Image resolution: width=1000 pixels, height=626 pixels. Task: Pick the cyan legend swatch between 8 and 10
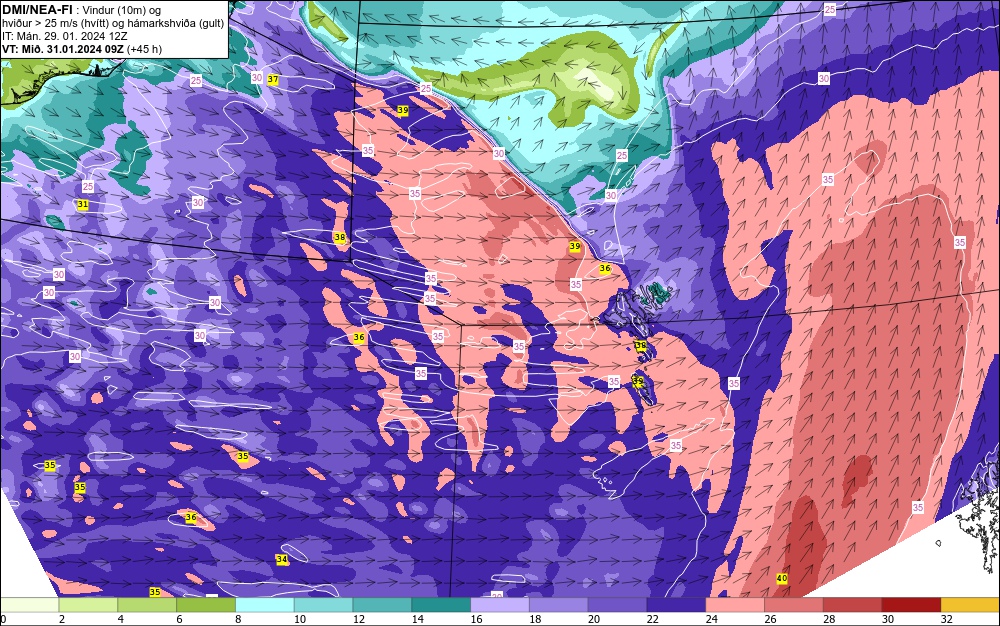pos(265,605)
